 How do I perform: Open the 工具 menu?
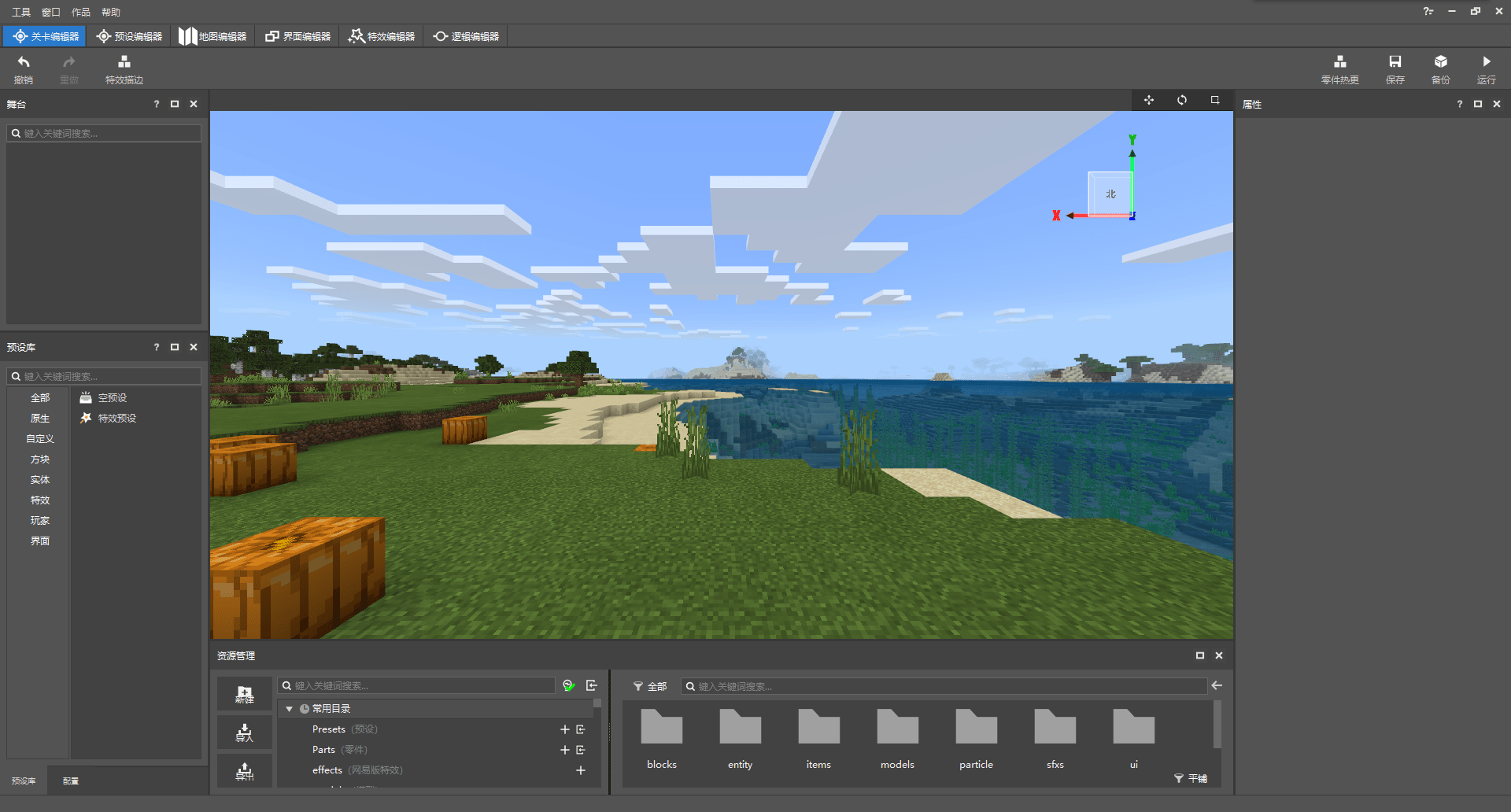point(21,12)
